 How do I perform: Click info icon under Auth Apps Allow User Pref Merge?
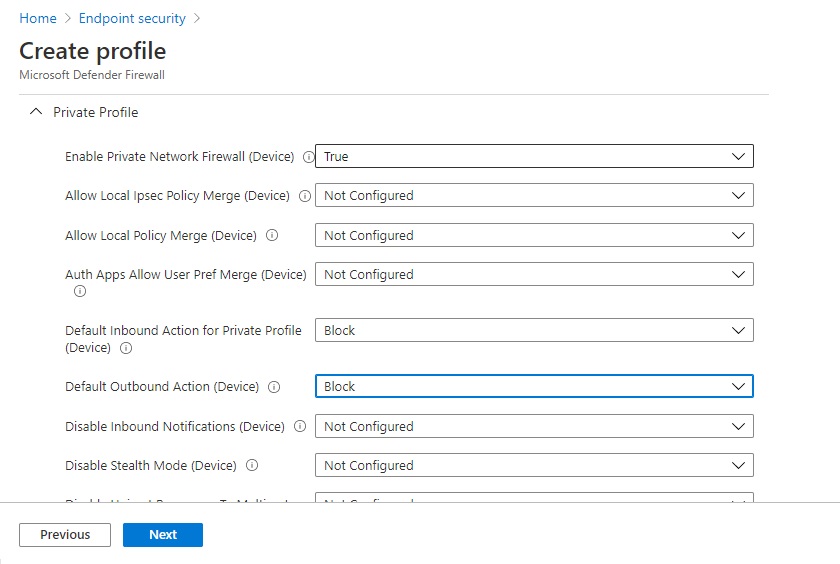(x=79, y=292)
